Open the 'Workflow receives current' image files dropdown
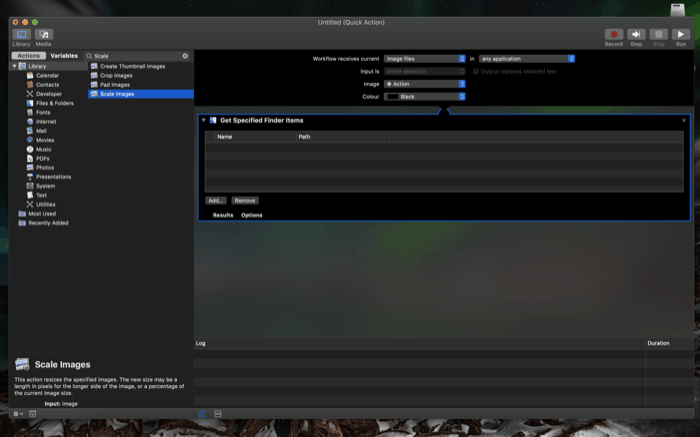700x437 pixels. (x=424, y=58)
